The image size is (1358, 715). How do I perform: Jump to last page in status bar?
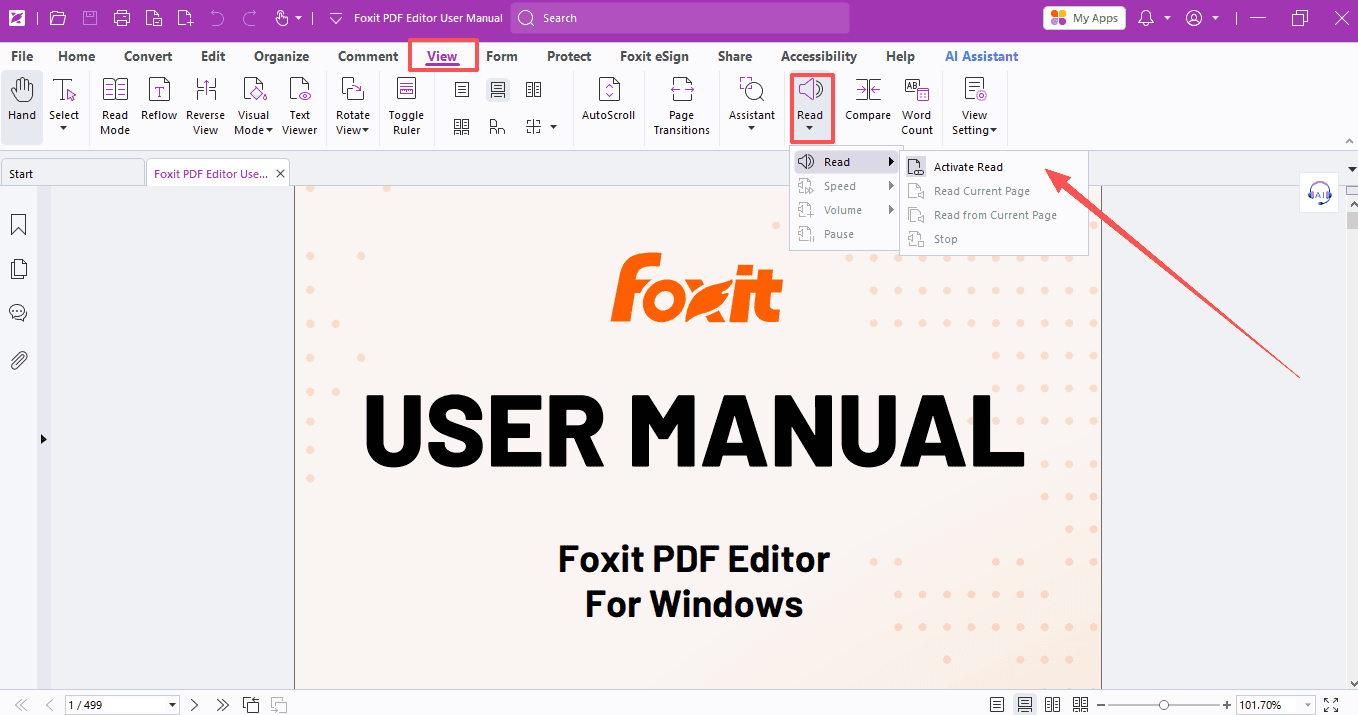tap(222, 705)
